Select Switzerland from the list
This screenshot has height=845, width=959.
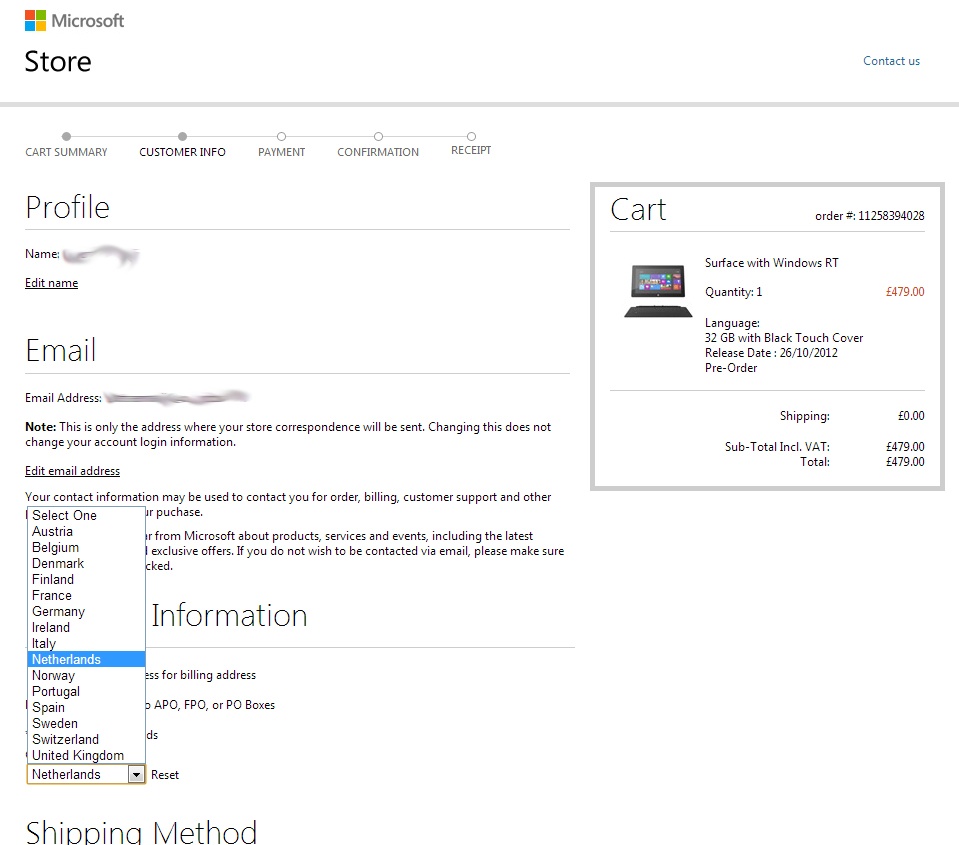(86, 739)
